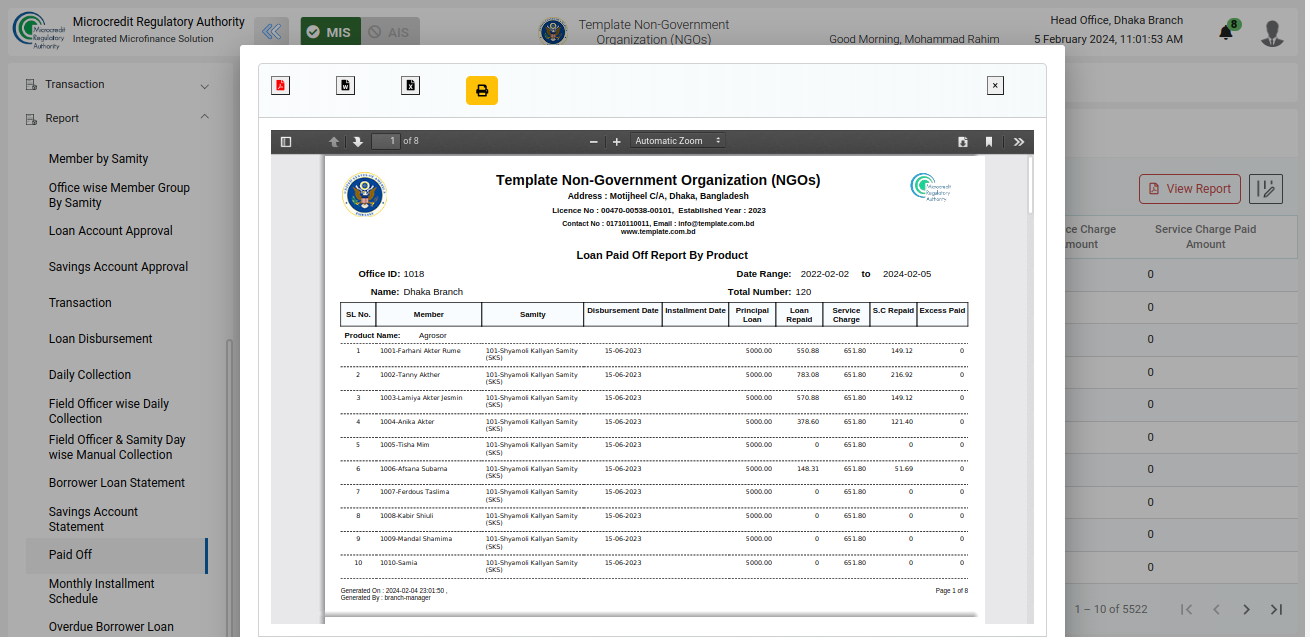Viewport: 1310px width, 637px height.
Task: Jump to the last table page
Action: click(1276, 609)
